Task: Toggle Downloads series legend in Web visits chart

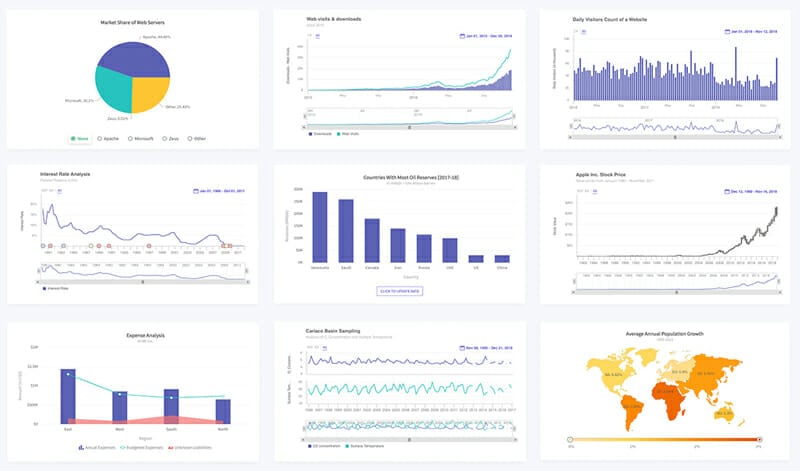Action: [x=320, y=134]
